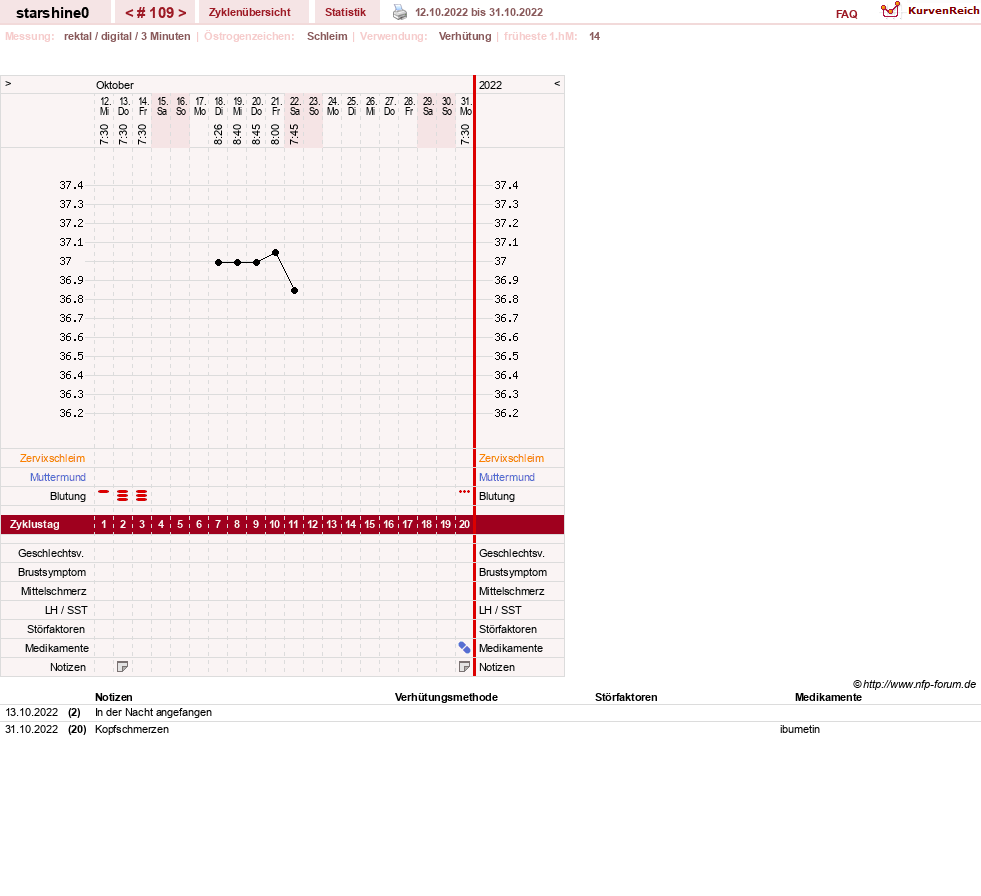
Task: Click the left Störfaktoren row label
Action: [56, 629]
